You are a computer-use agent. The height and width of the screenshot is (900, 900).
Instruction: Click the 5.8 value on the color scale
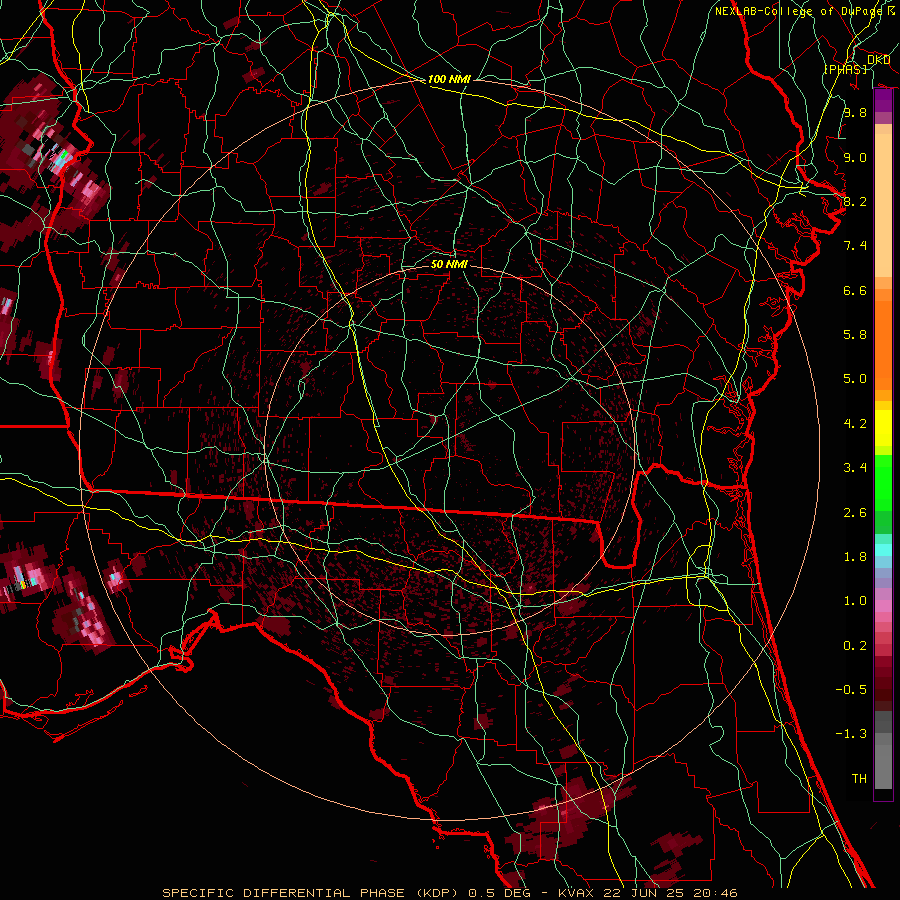coord(855,335)
